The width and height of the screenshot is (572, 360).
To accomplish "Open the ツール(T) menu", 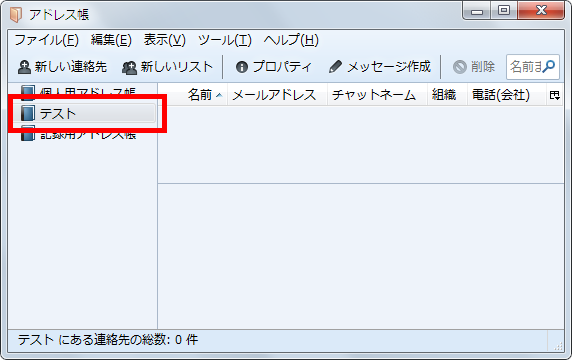I will (x=225, y=40).
